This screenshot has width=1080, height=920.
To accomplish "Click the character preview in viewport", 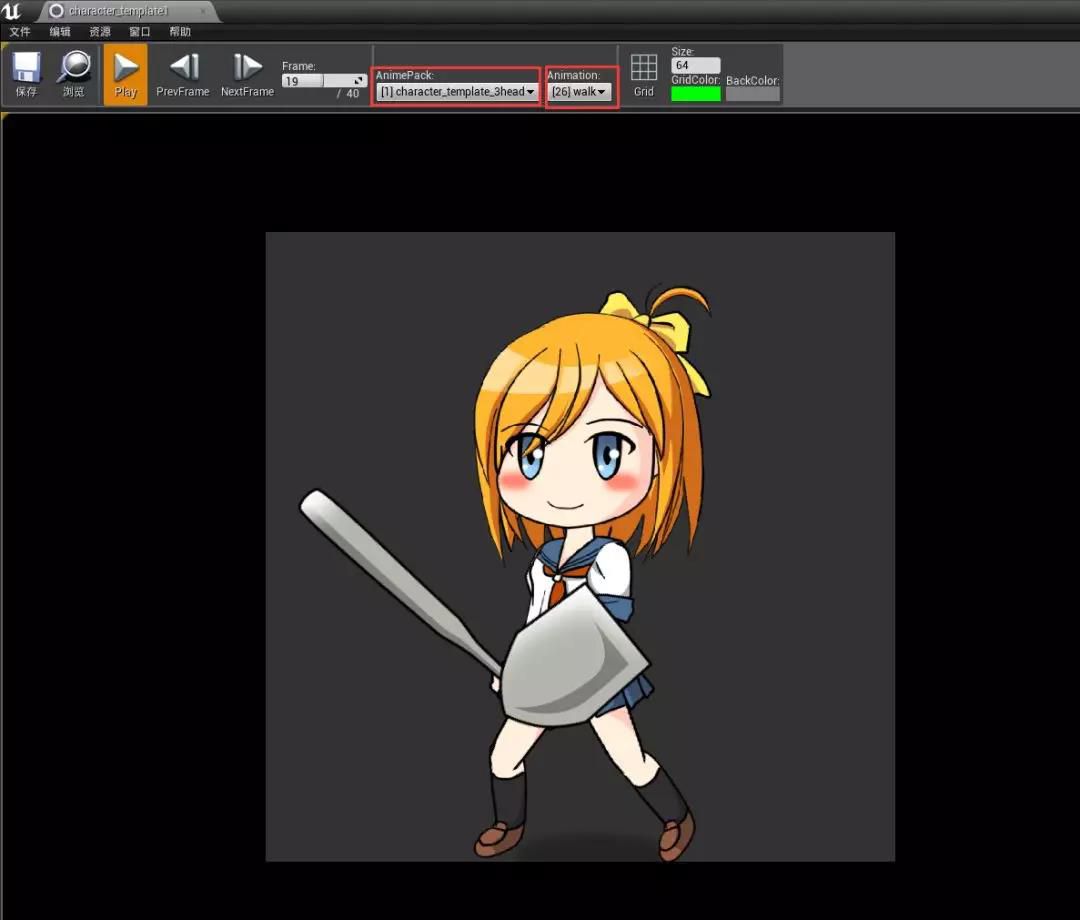I will [x=580, y=546].
